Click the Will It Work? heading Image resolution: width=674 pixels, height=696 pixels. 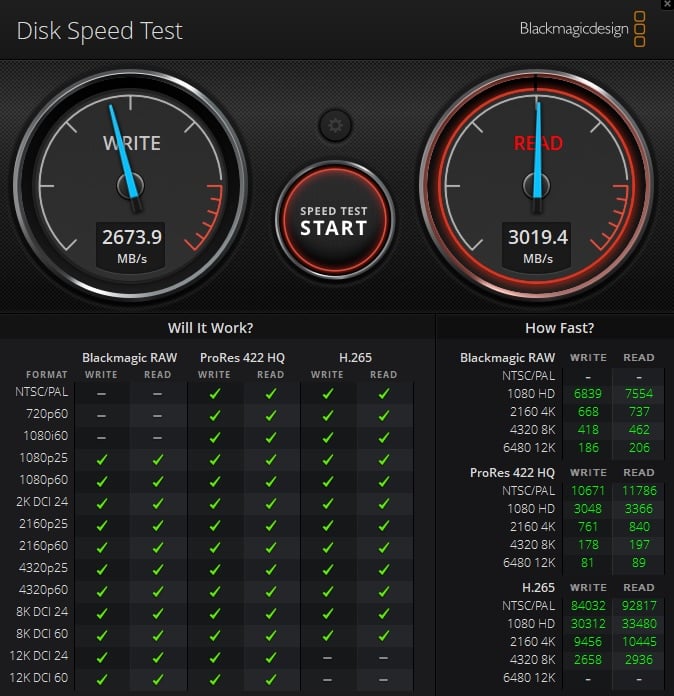pos(210,328)
